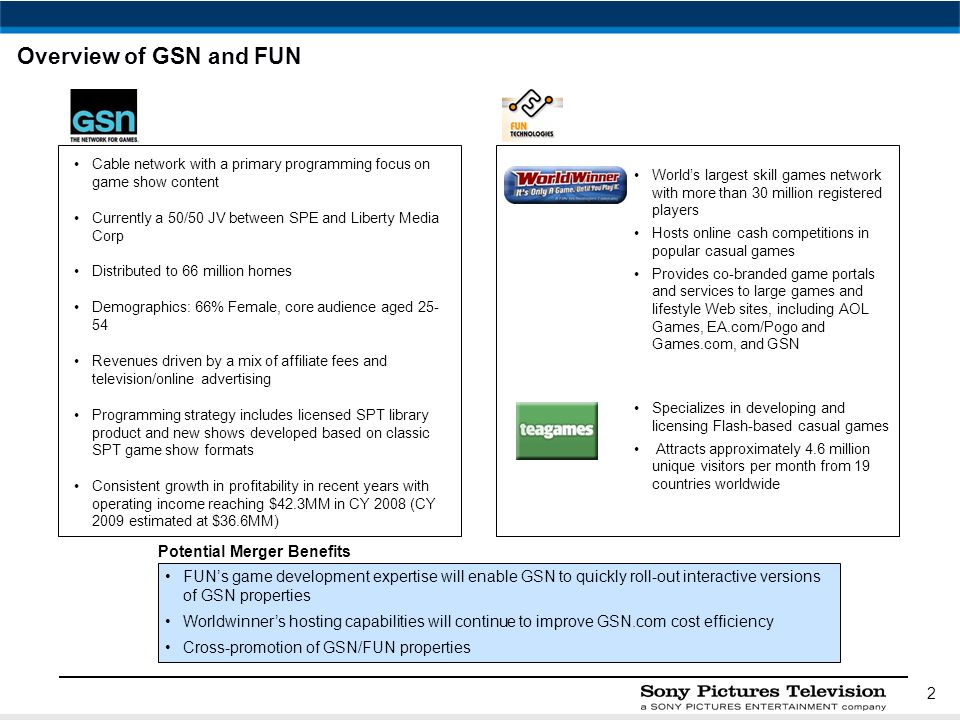
Task: Click the WorldWinner logo
Action: (565, 185)
